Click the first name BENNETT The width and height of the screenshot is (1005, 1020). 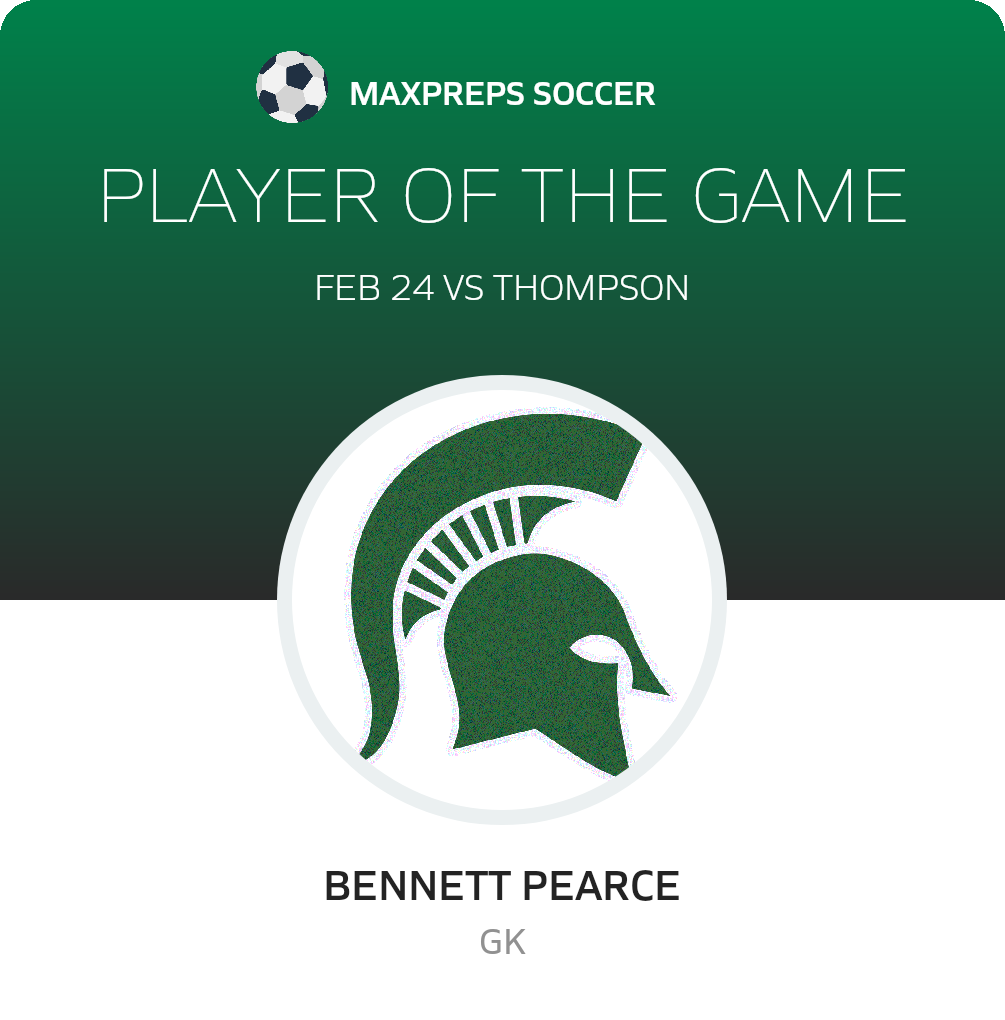click(417, 886)
